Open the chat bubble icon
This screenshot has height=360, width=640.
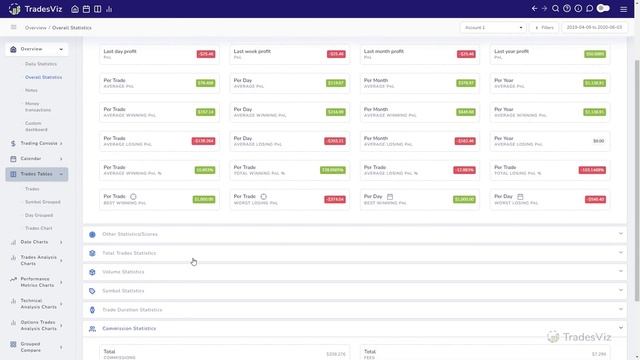tap(589, 8)
